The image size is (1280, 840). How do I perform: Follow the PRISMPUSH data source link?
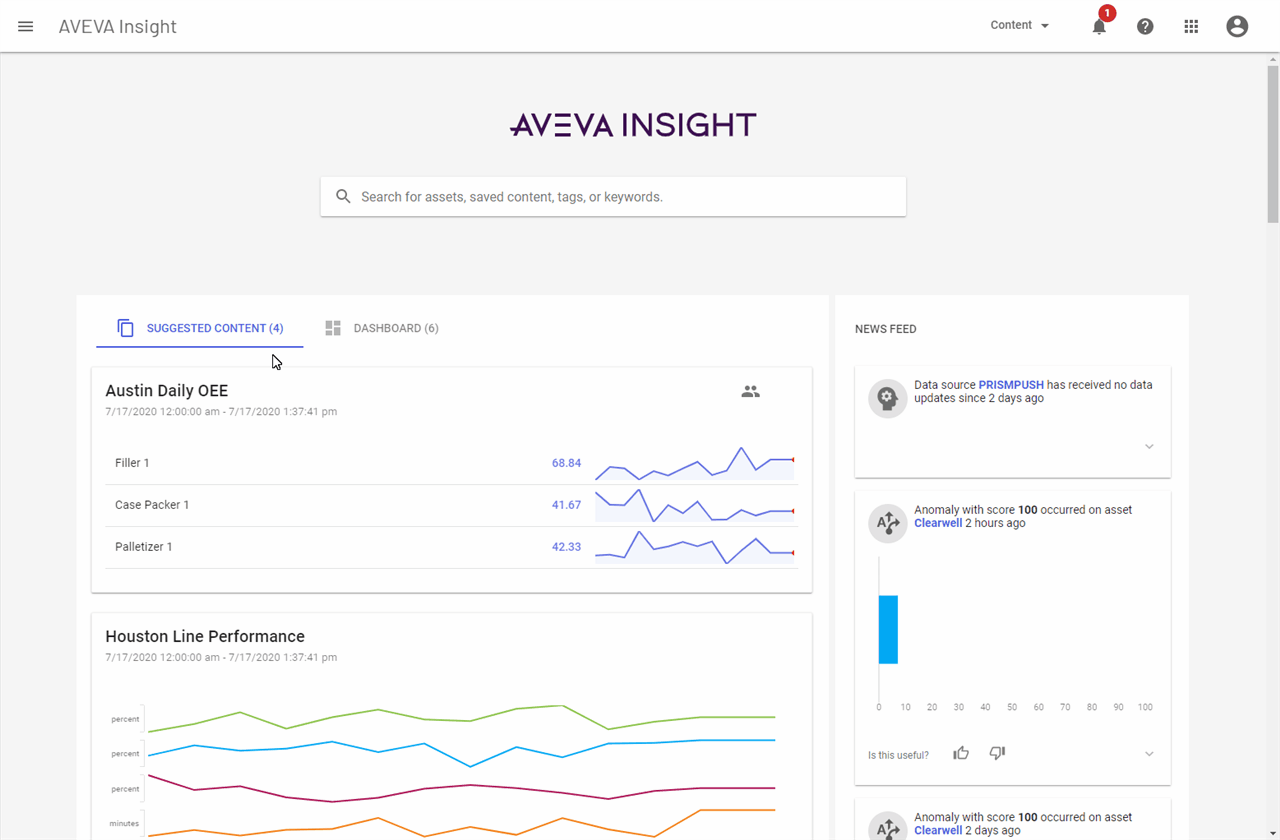pyautogui.click(x=1011, y=385)
